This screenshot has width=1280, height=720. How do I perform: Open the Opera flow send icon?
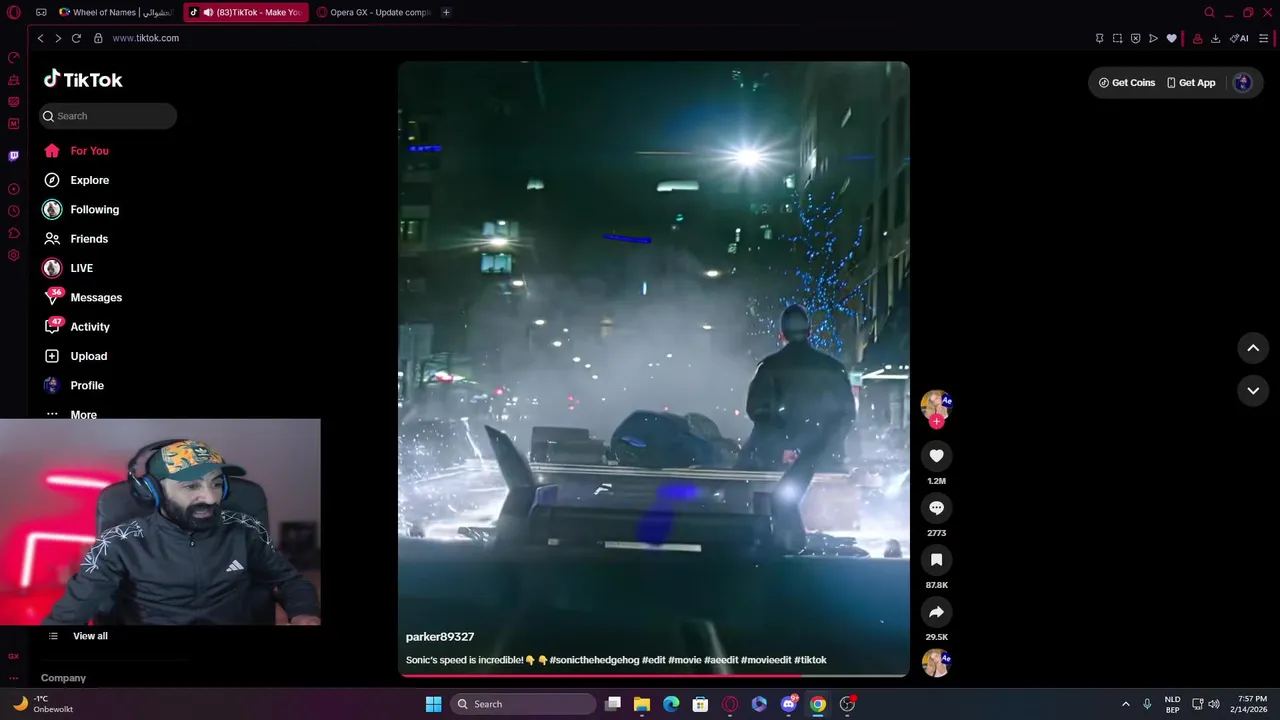(1153, 38)
